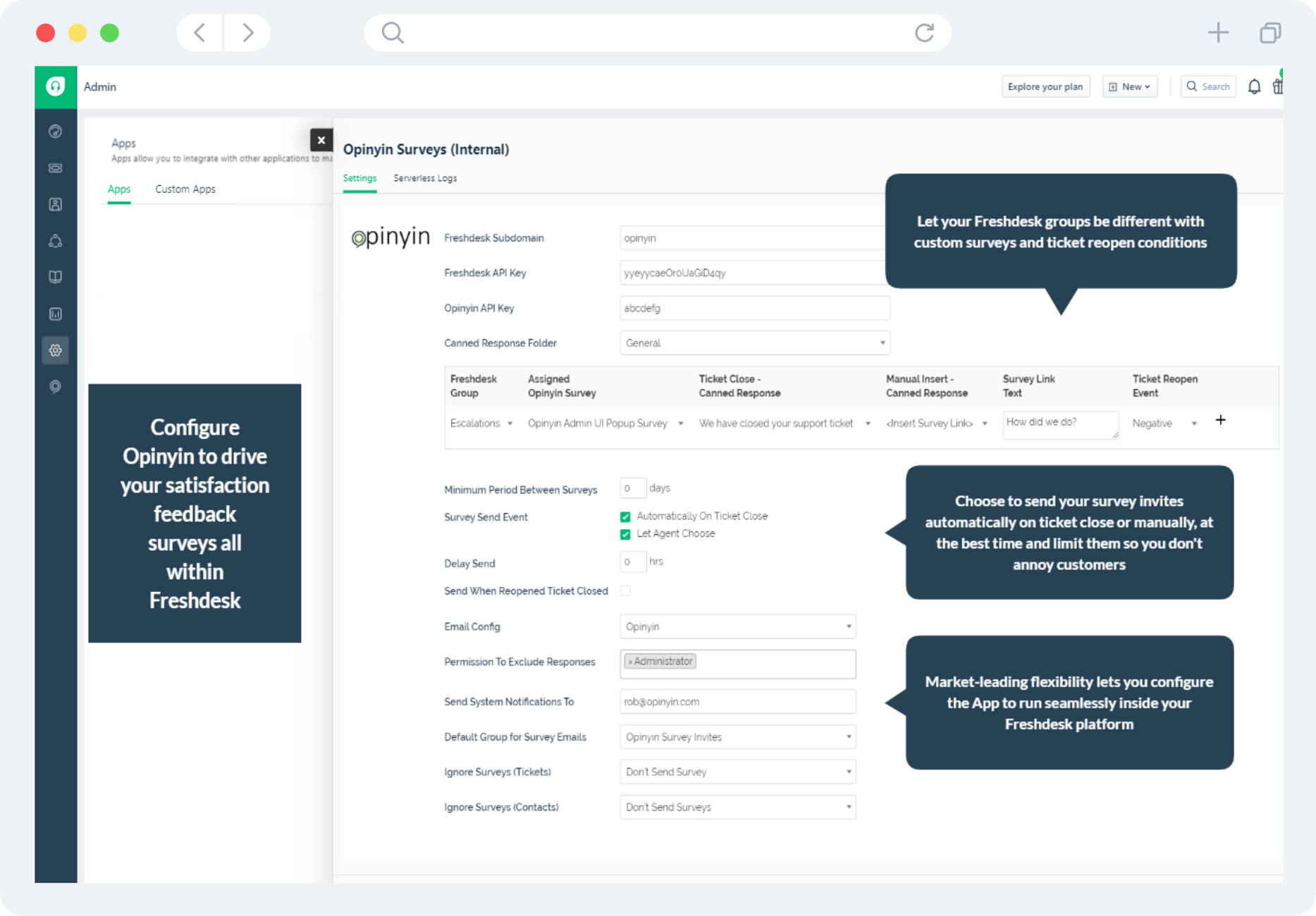Remove the Administrator tag with its x

point(630,662)
